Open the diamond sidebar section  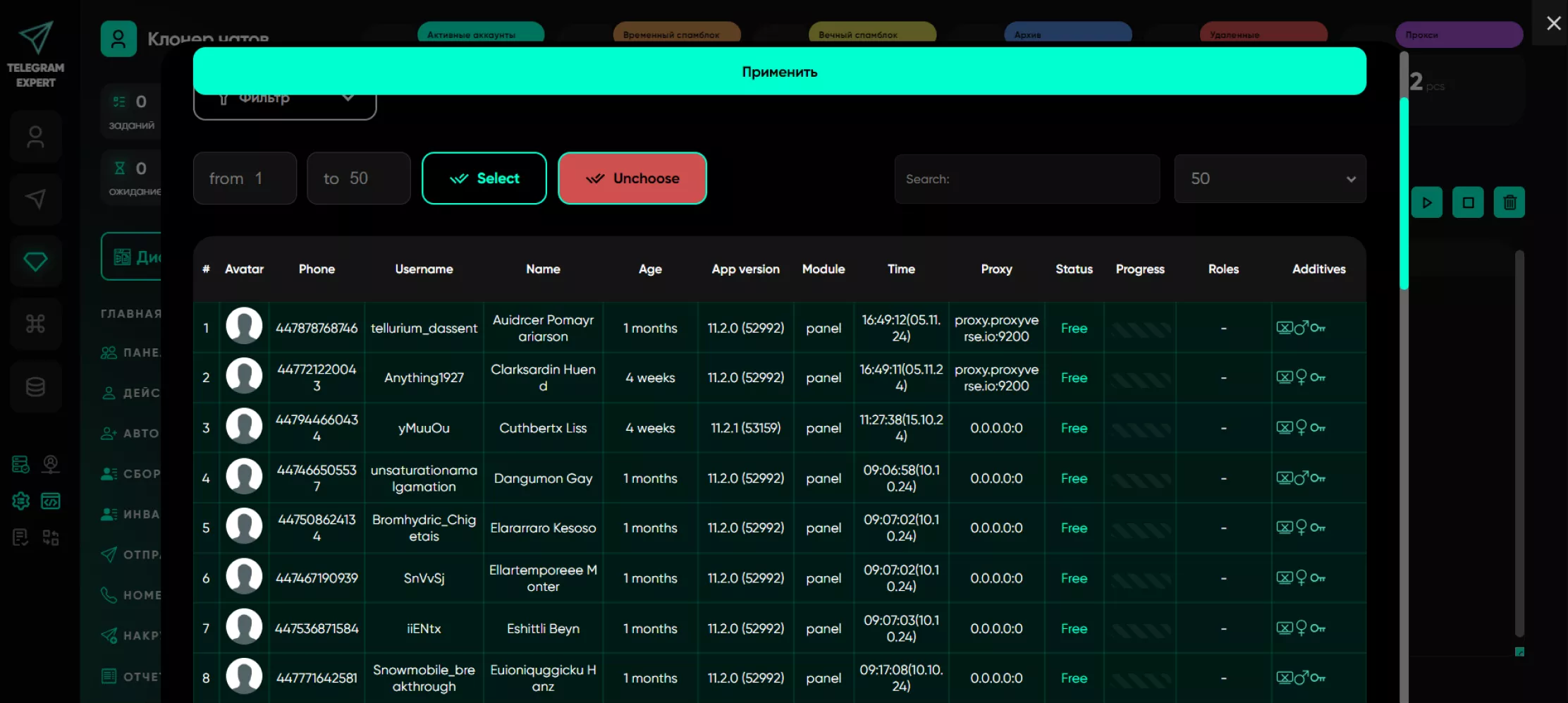click(35, 262)
